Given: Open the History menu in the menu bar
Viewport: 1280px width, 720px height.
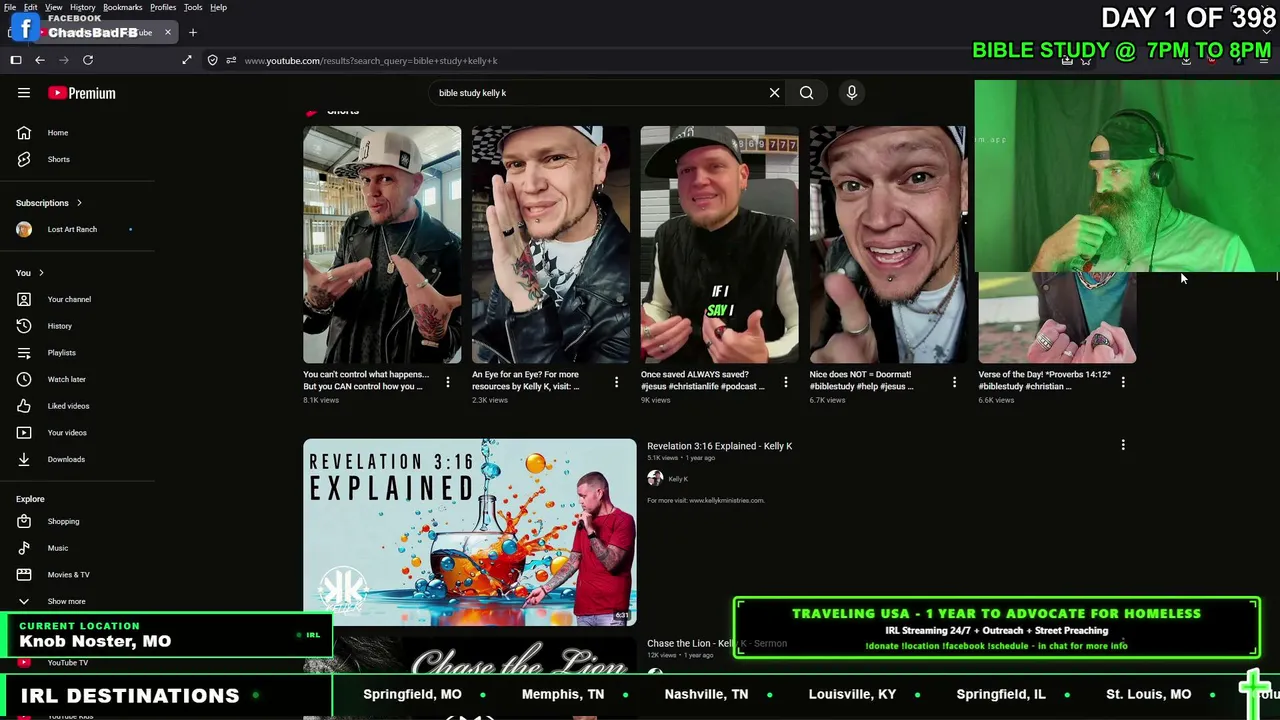Looking at the screenshot, I should [83, 7].
